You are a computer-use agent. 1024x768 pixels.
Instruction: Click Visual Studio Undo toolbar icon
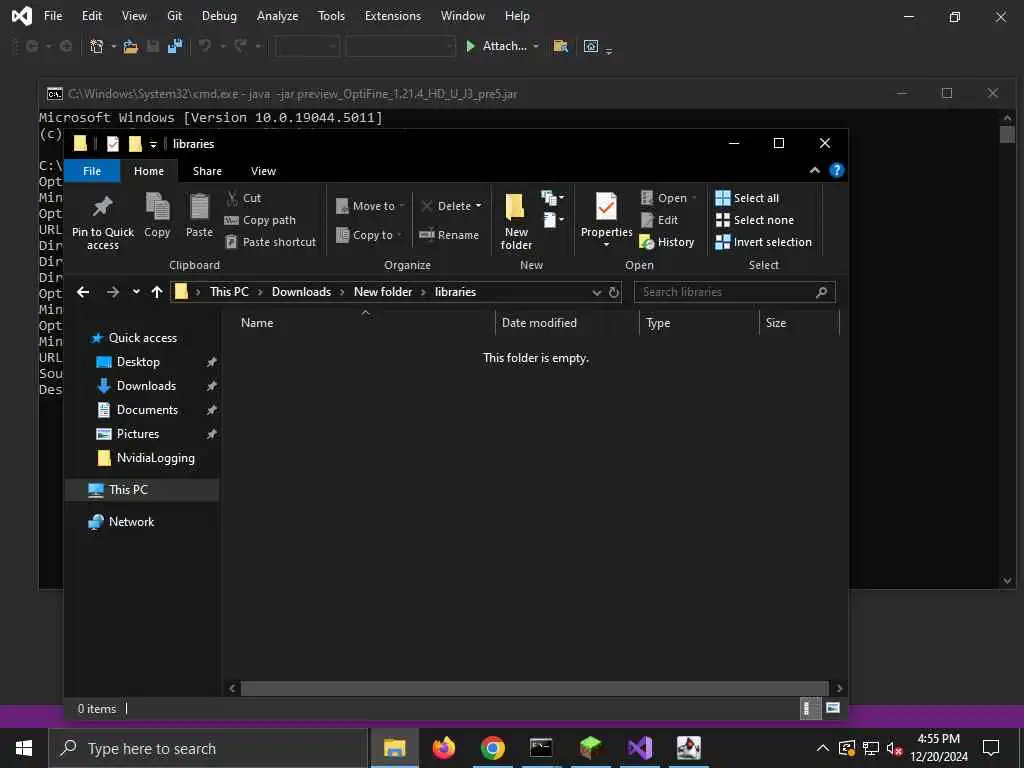(x=205, y=46)
